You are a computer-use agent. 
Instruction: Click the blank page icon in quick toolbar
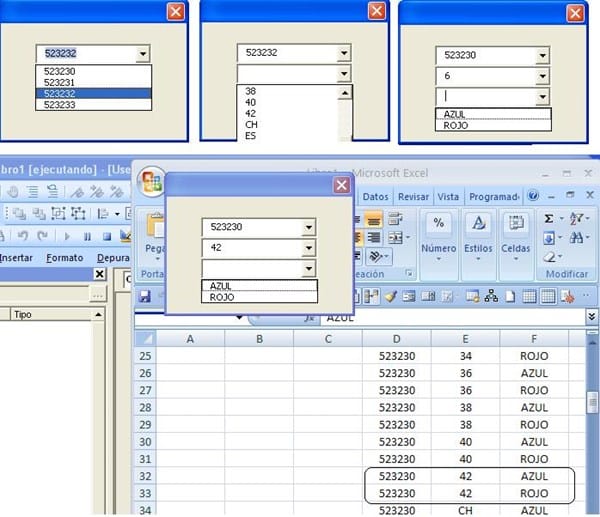click(x=510, y=297)
